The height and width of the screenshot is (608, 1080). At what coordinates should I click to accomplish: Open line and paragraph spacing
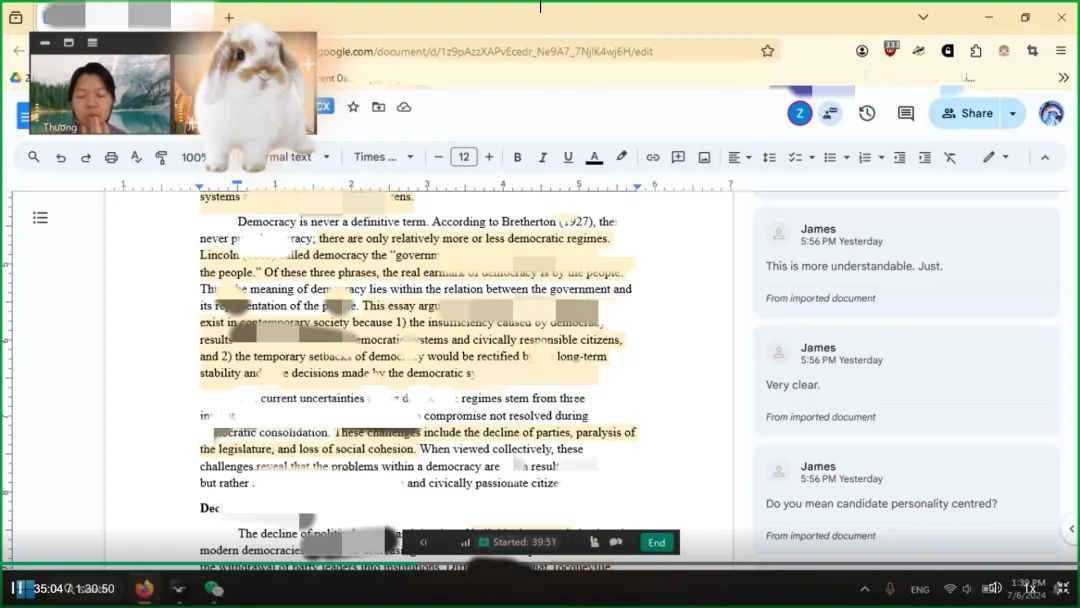(769, 158)
